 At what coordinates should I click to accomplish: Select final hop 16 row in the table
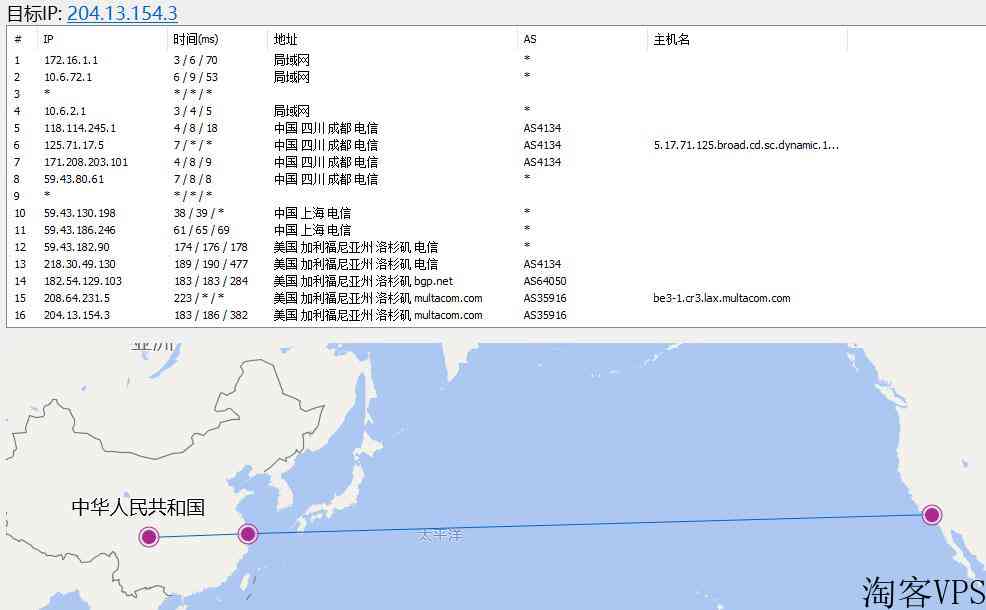(77, 315)
